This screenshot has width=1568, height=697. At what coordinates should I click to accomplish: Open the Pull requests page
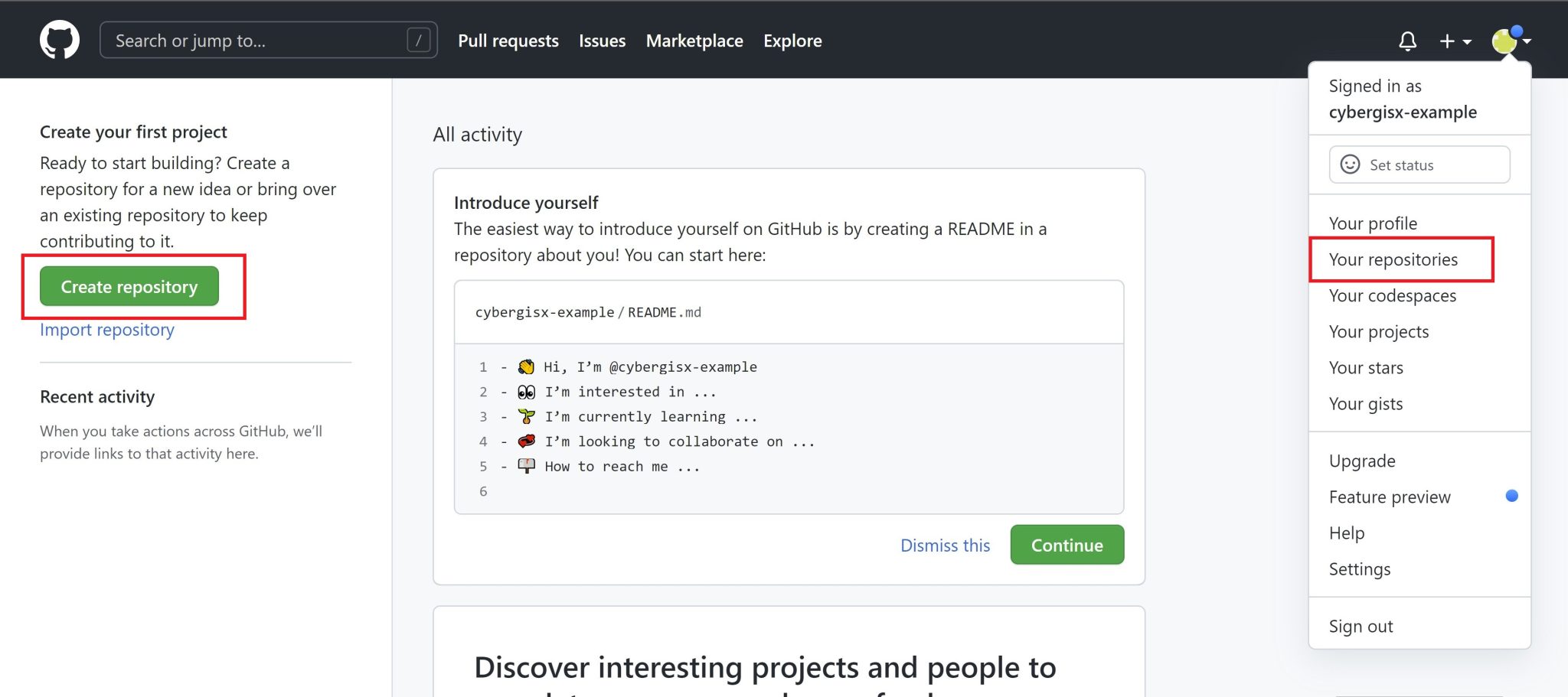[x=508, y=41]
